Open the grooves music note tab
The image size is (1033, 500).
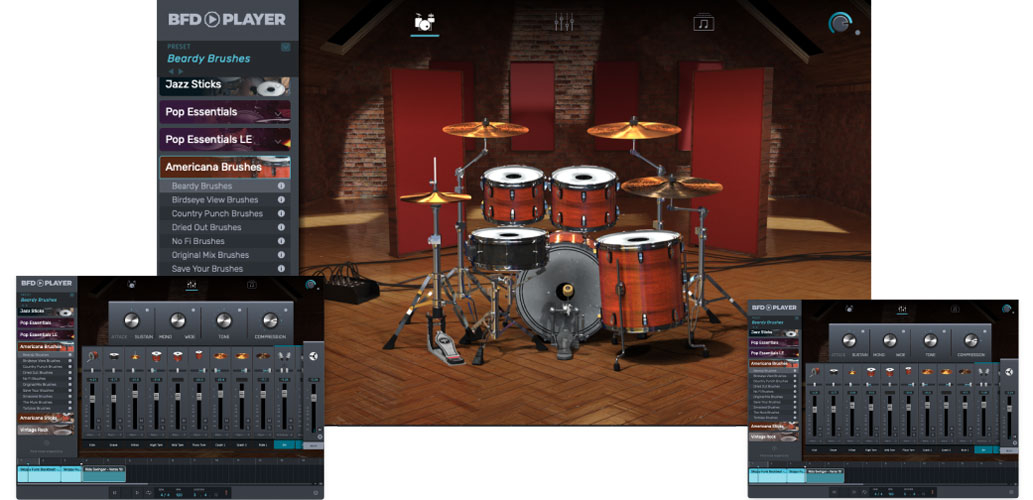pyautogui.click(x=704, y=22)
